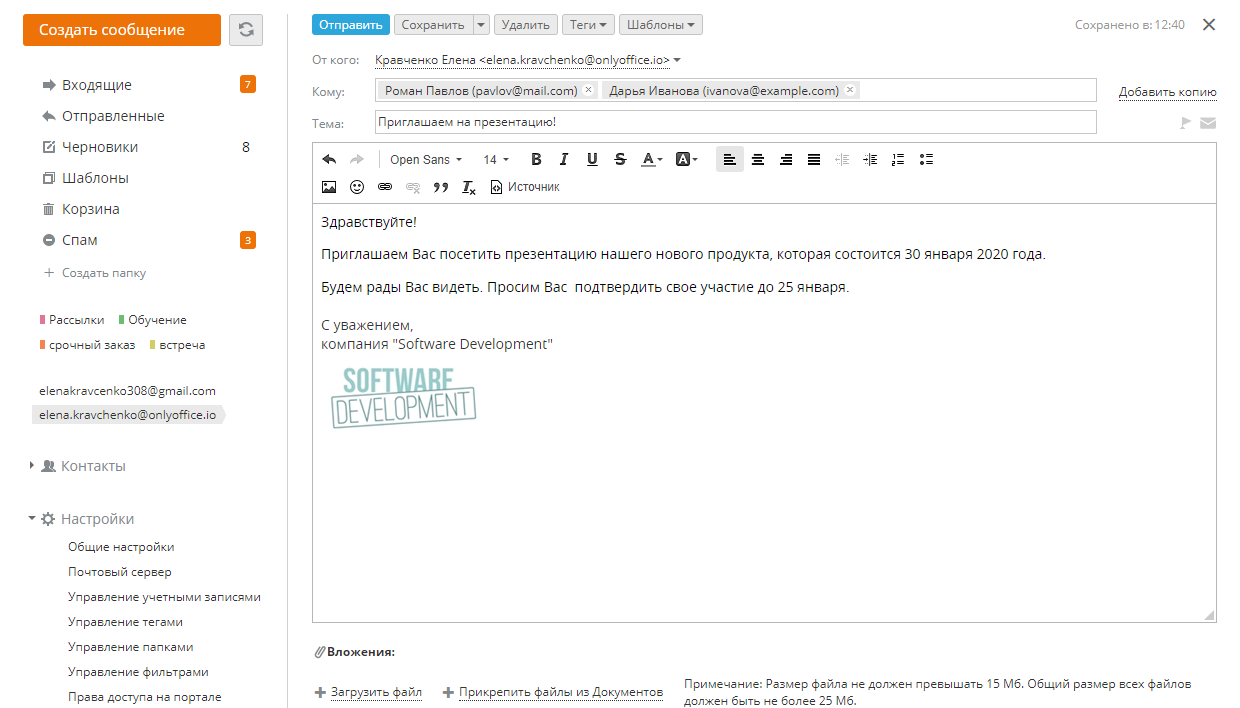
Task: Mark message as important with flag
Action: (1186, 123)
